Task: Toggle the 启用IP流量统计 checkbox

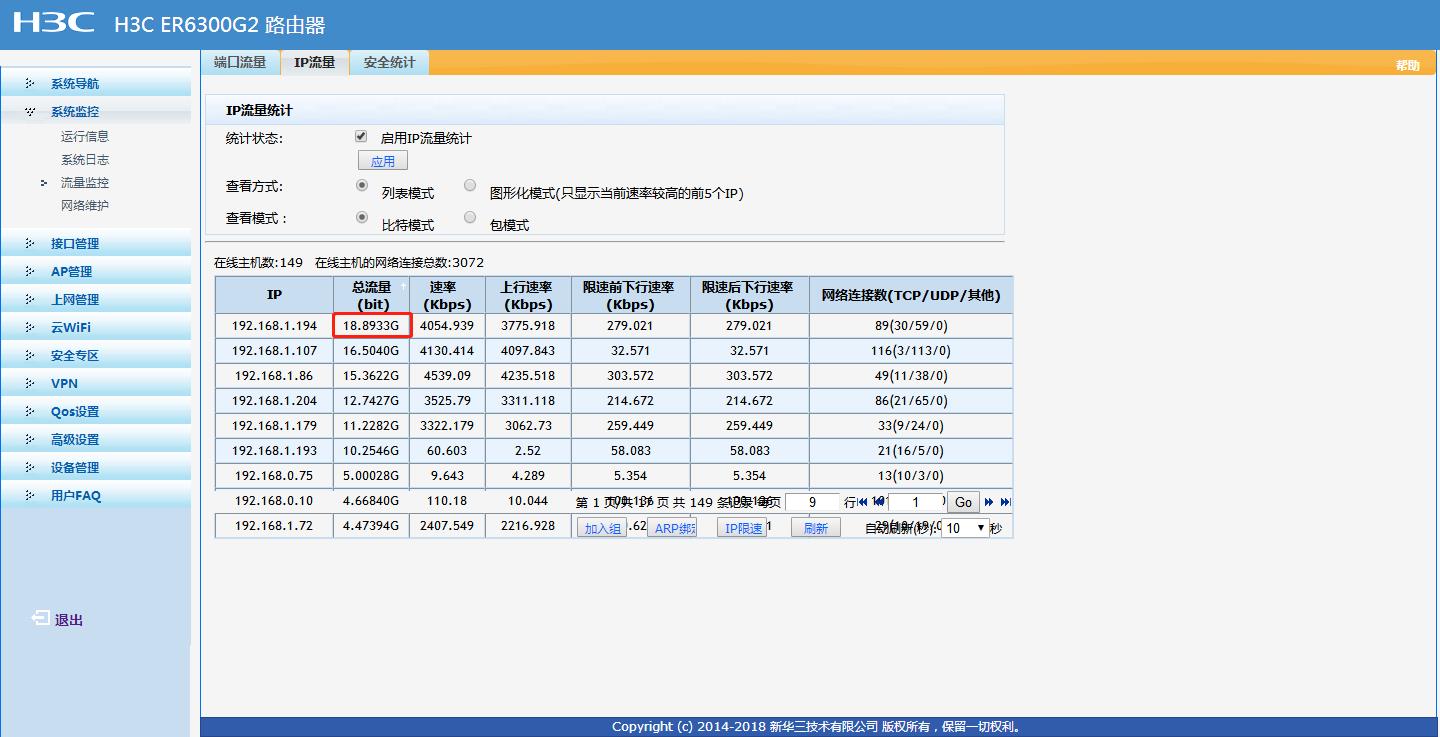Action: tap(361, 137)
